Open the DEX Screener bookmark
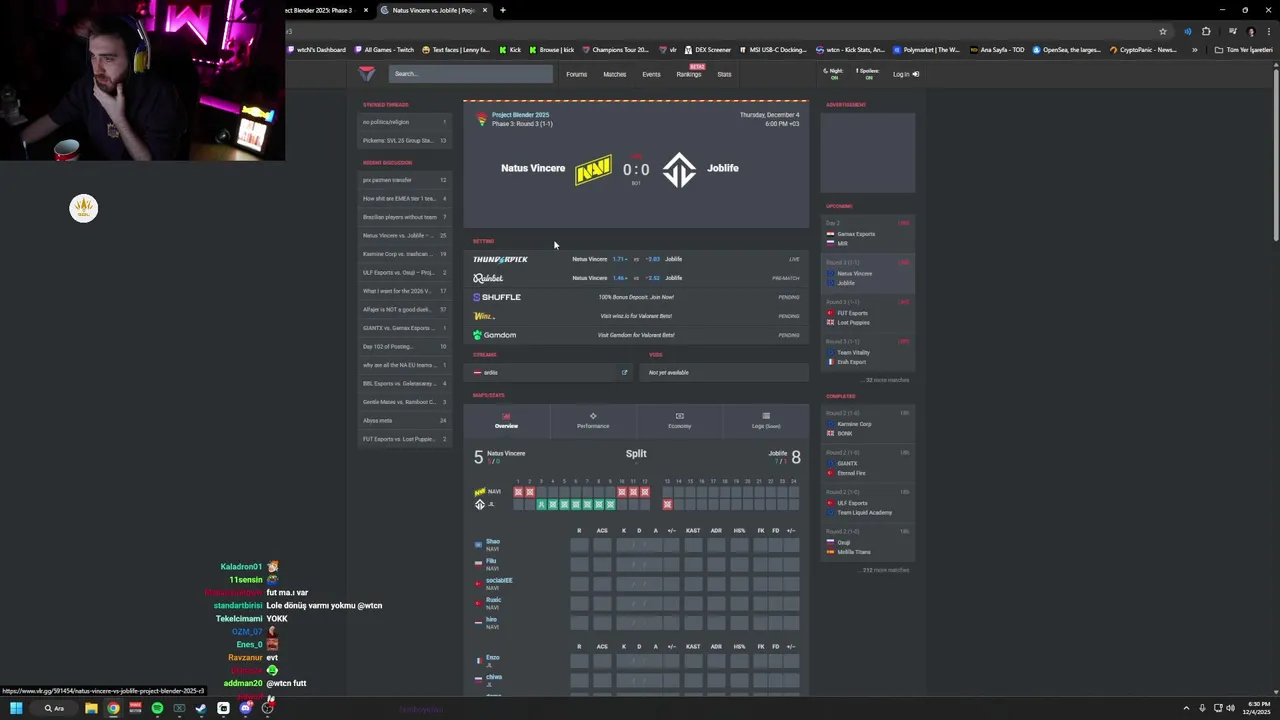 click(x=708, y=50)
